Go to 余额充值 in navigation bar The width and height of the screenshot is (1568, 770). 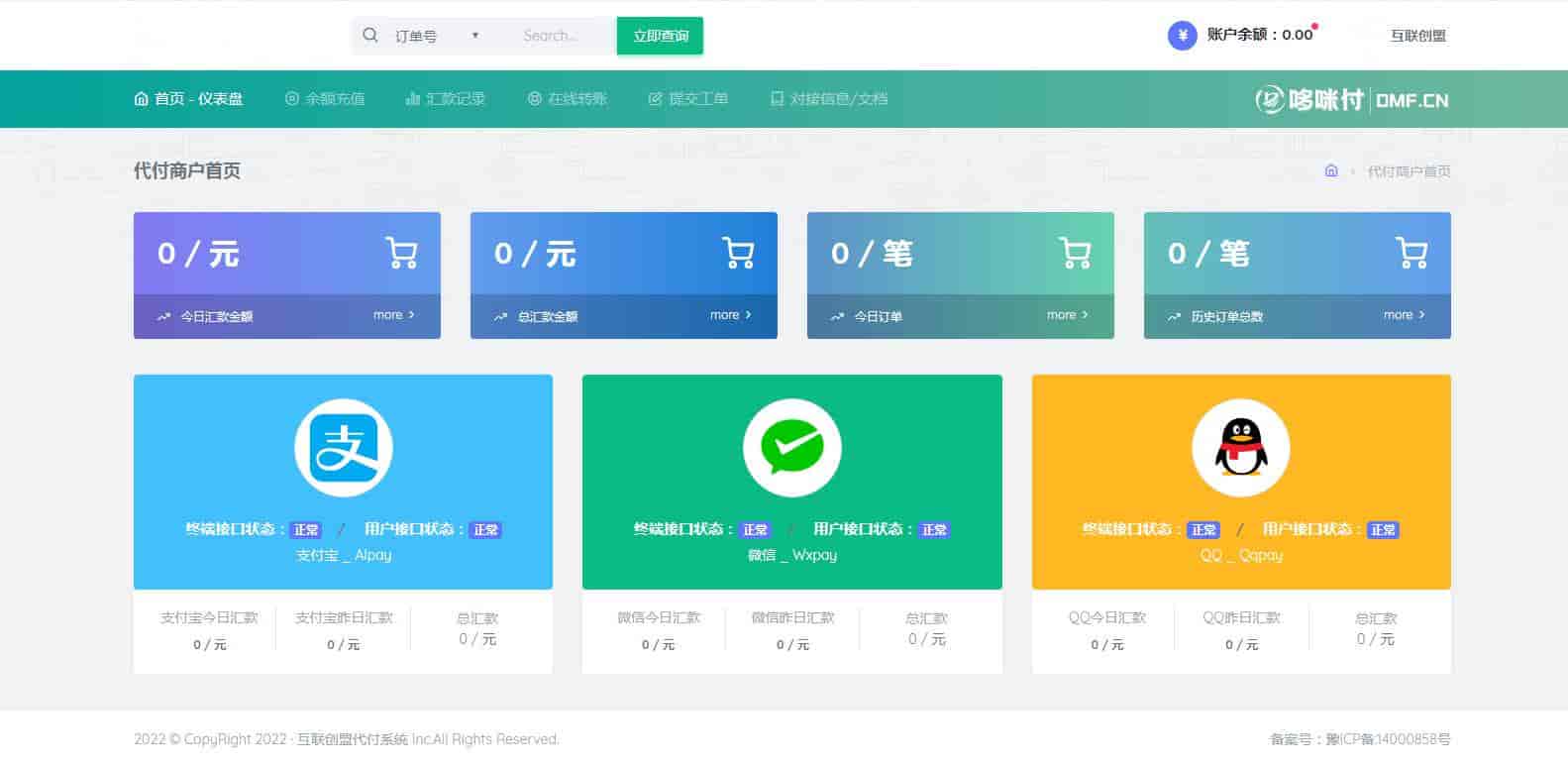point(325,99)
